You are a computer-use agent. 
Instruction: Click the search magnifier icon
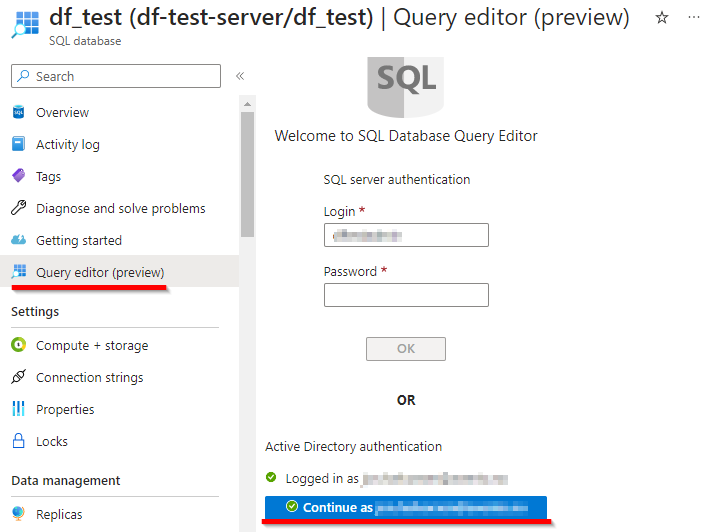[x=23, y=76]
